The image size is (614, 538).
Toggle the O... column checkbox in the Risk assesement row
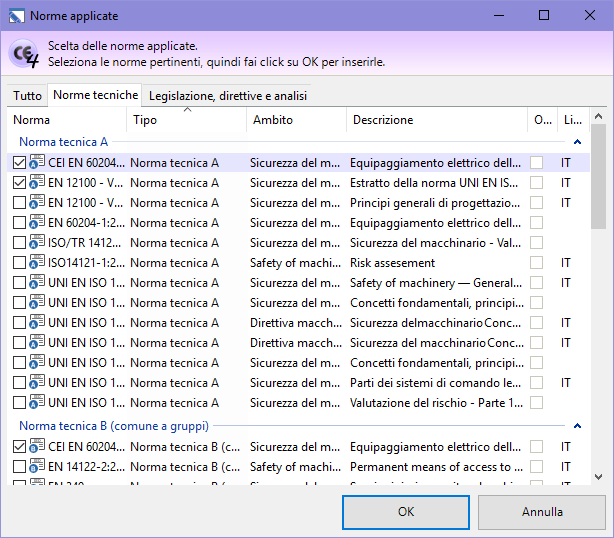[x=536, y=262]
